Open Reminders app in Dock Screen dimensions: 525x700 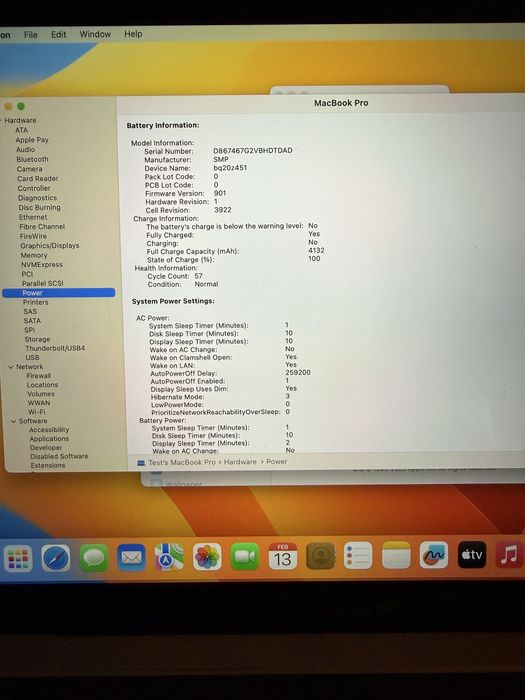pyautogui.click(x=358, y=555)
